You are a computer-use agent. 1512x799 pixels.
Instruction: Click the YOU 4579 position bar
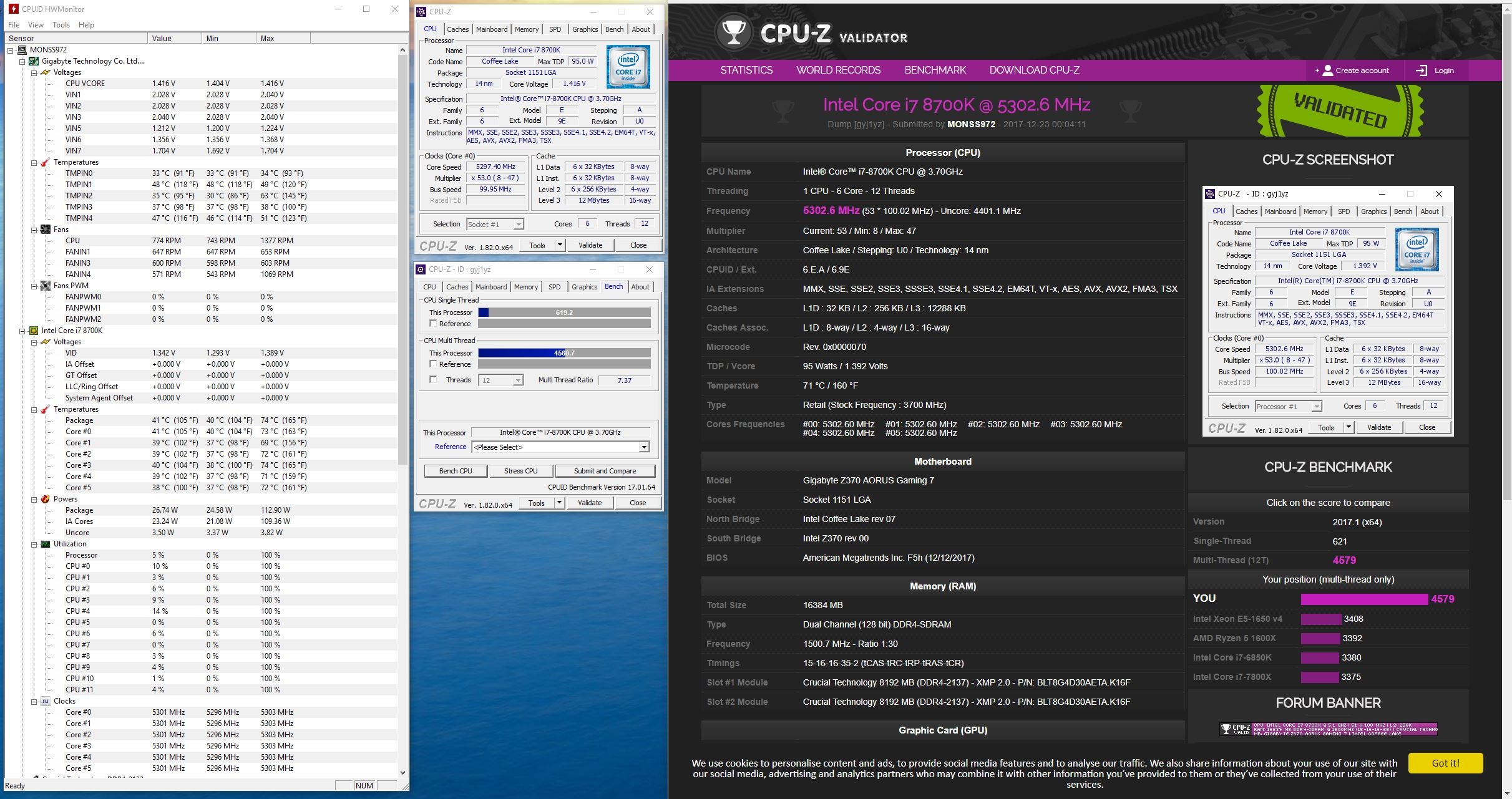coord(1364,599)
